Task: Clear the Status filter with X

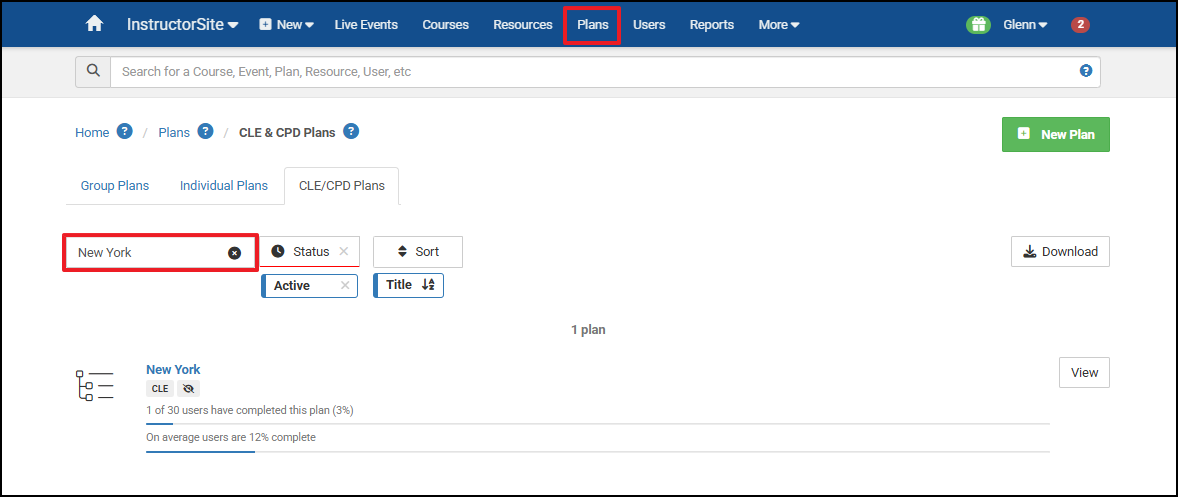Action: pos(344,252)
